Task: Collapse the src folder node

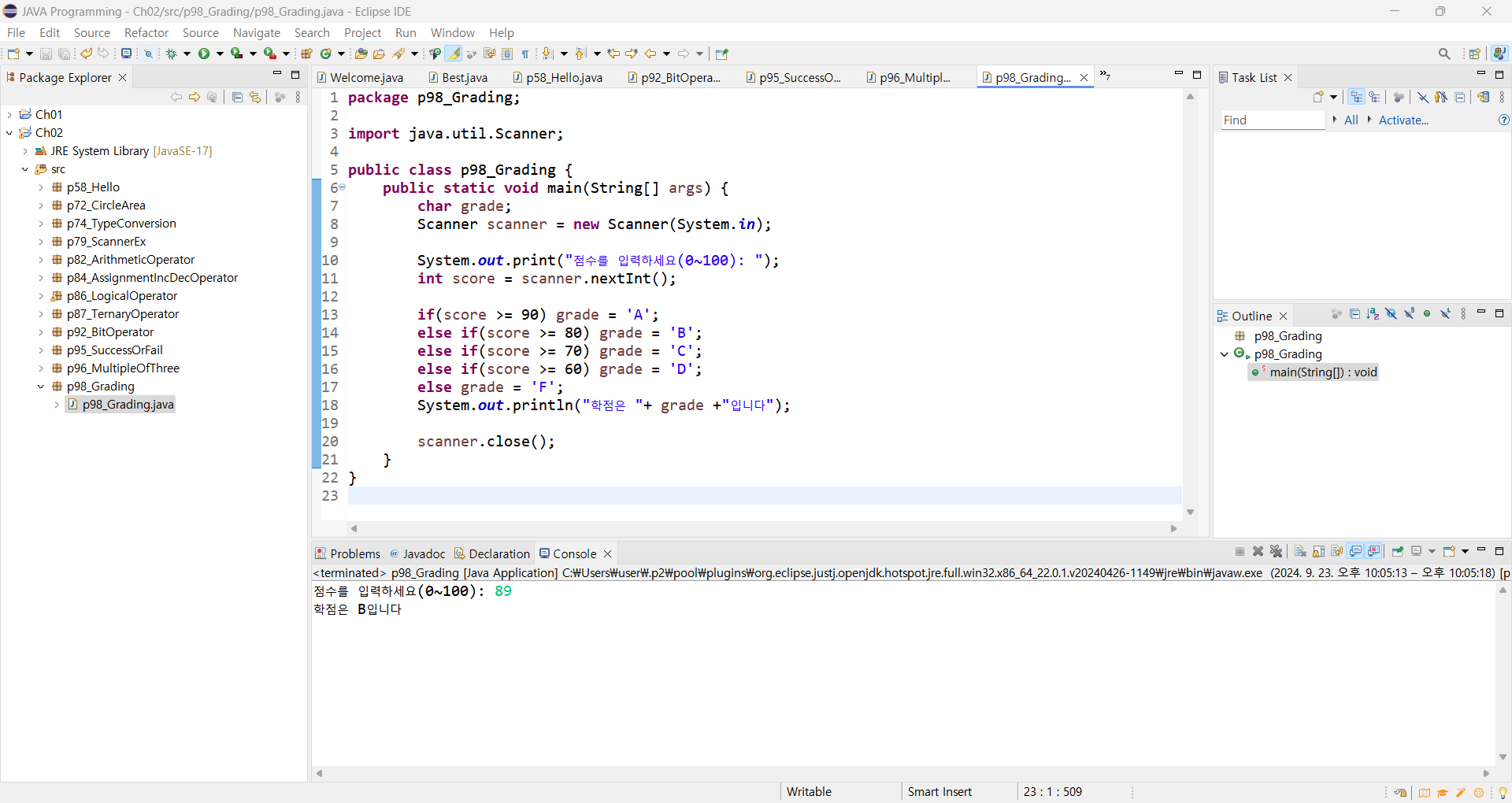Action: [x=25, y=169]
